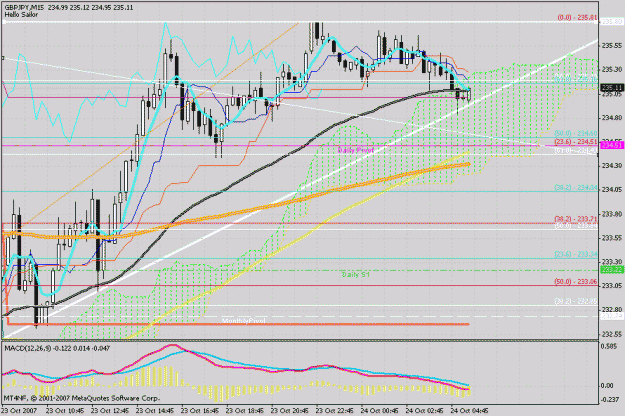
Task: Click the 235.55 price axis value
Action: 612,46
